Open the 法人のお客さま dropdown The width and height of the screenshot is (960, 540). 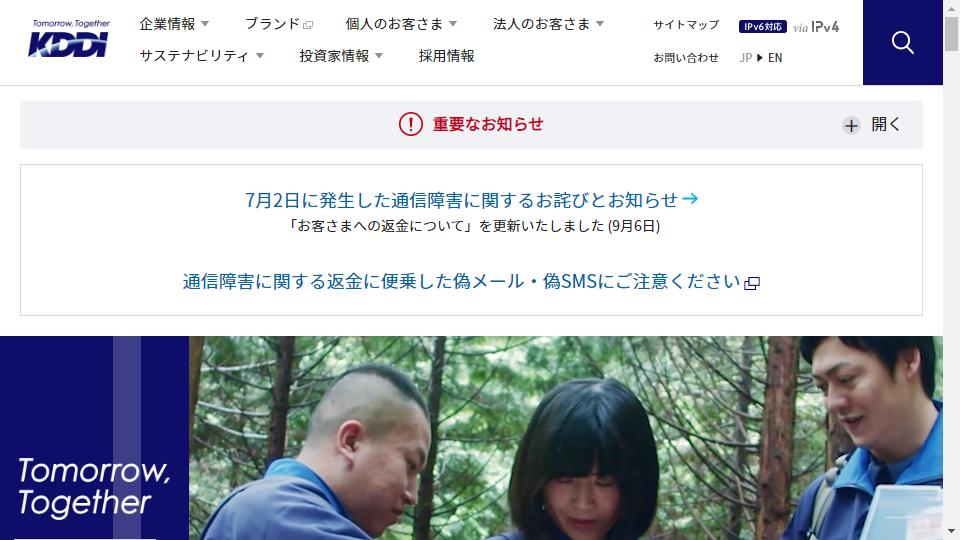pyautogui.click(x=549, y=24)
